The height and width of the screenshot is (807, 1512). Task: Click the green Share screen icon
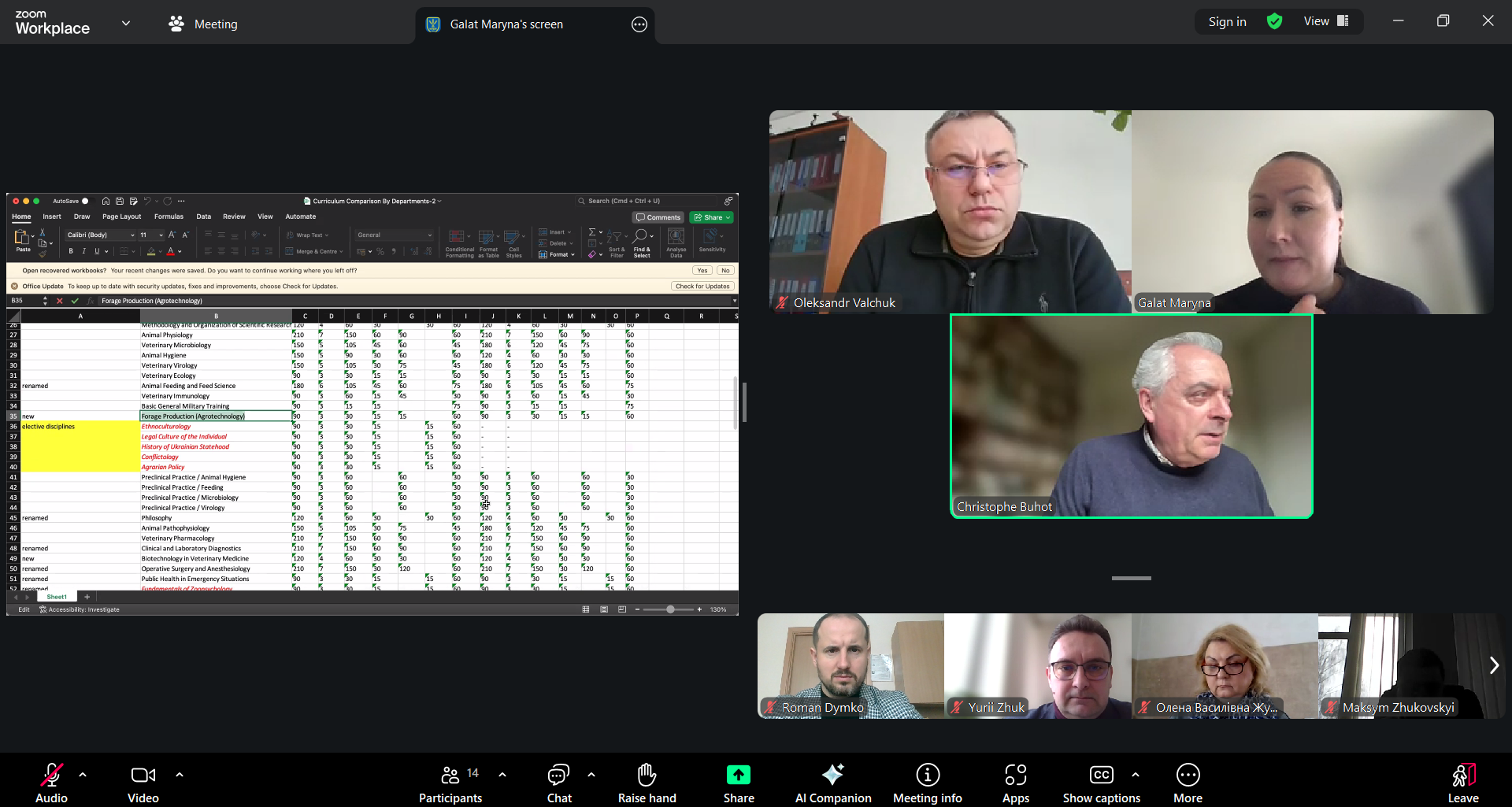coord(738,776)
